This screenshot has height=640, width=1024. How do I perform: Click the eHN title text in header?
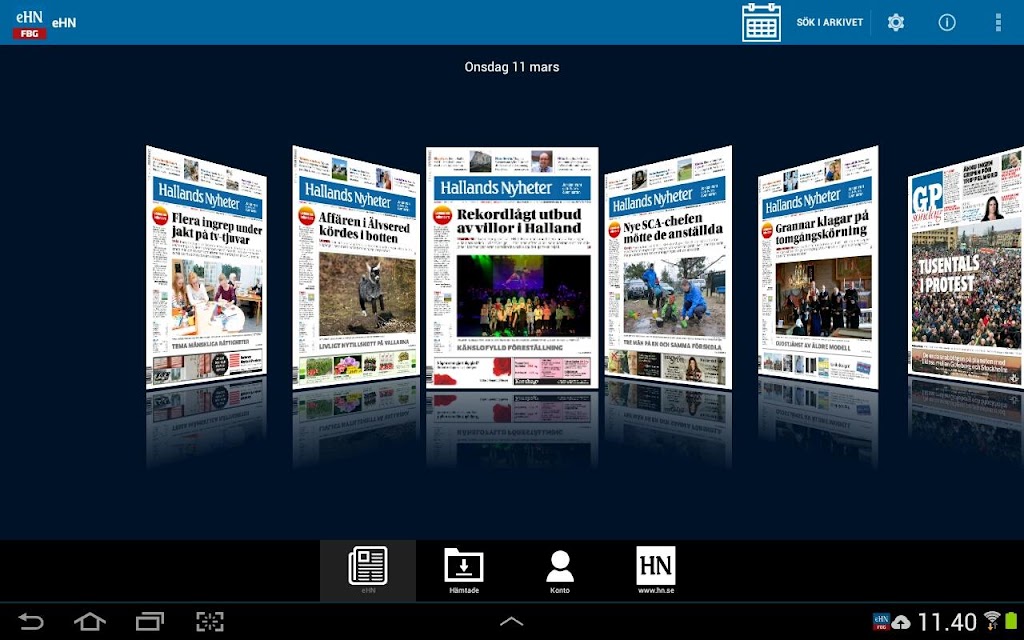tap(64, 22)
